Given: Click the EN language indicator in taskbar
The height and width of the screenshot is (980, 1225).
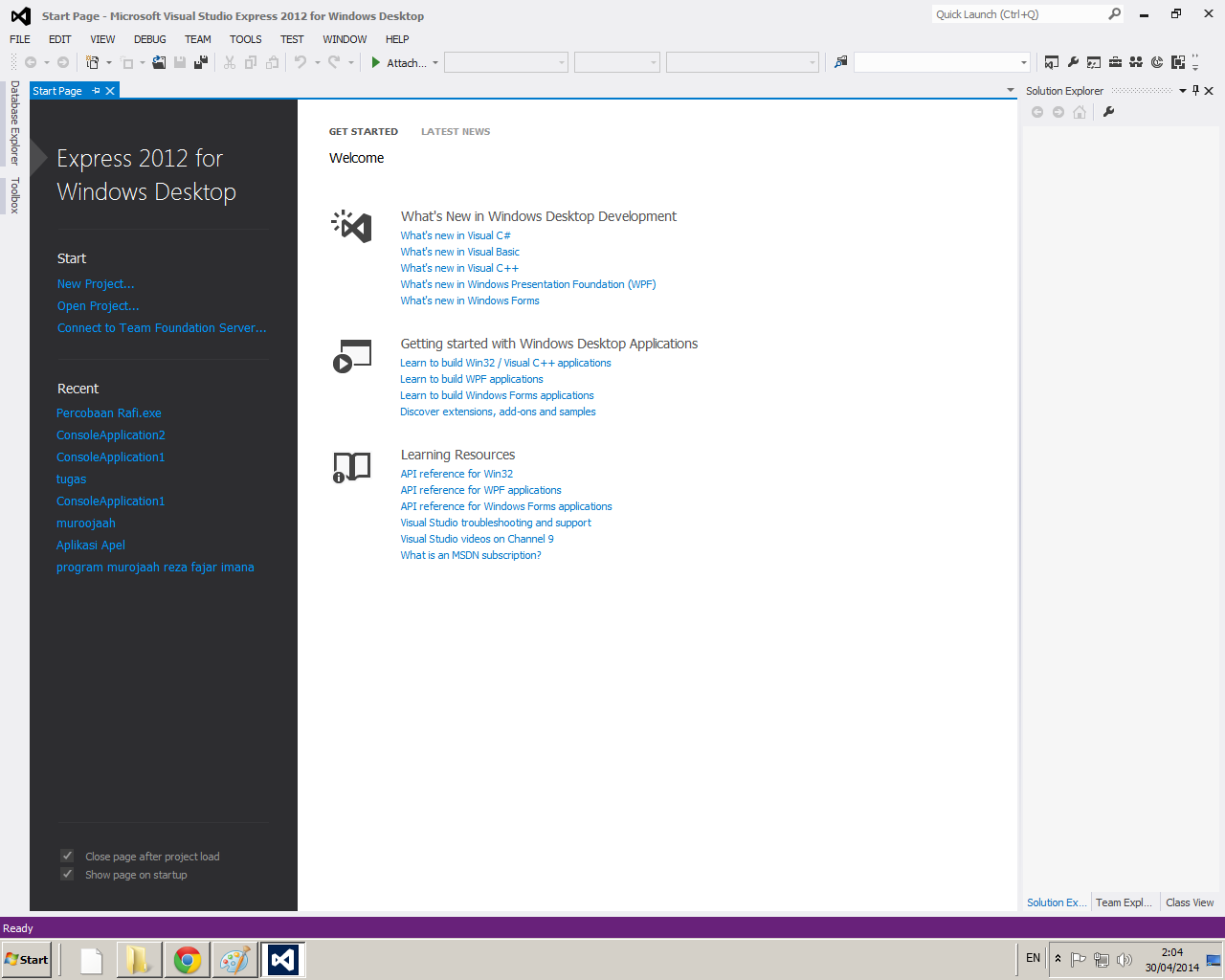Looking at the screenshot, I should pos(1033,958).
